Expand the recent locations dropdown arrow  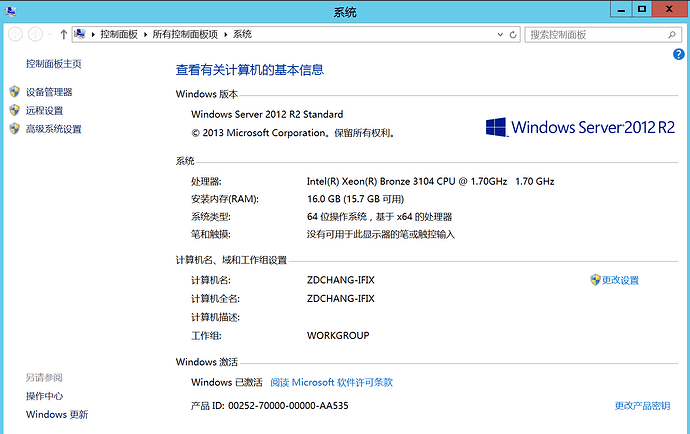tap(50, 34)
